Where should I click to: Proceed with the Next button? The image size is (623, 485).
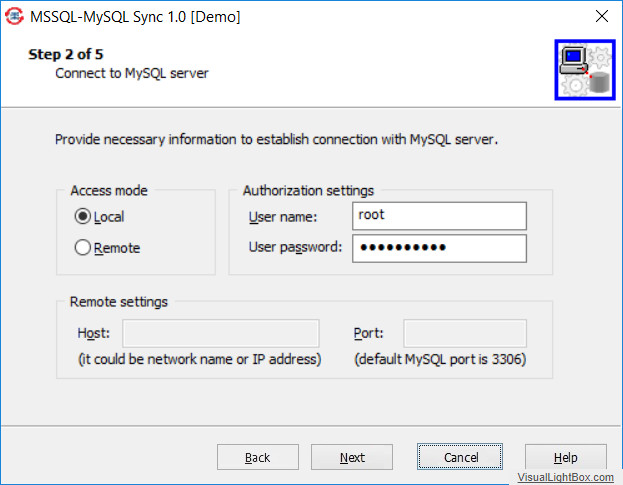click(352, 457)
